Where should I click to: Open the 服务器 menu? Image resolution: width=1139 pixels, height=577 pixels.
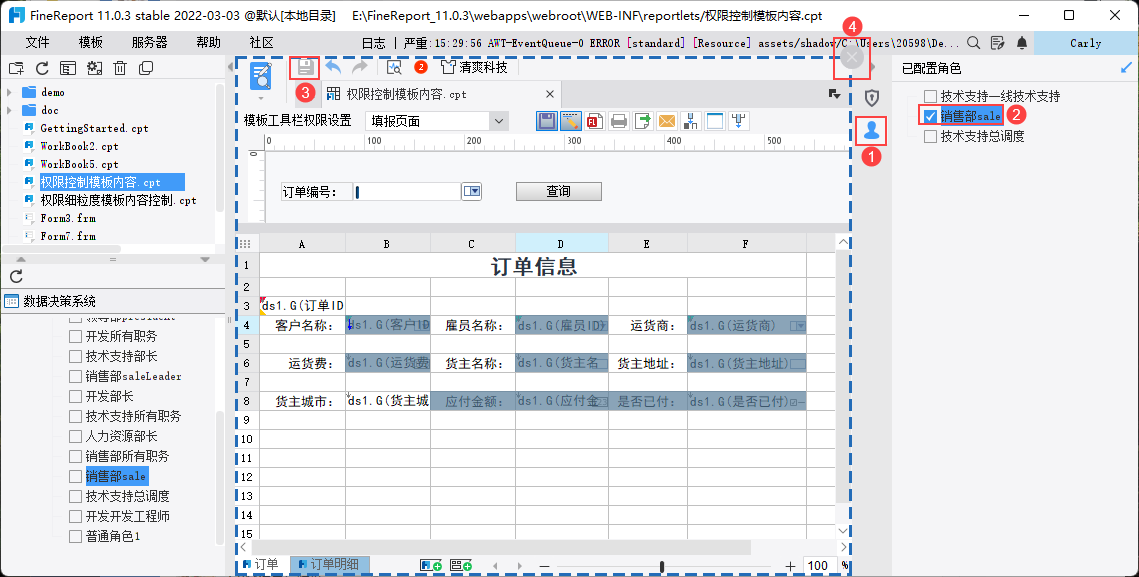point(149,43)
